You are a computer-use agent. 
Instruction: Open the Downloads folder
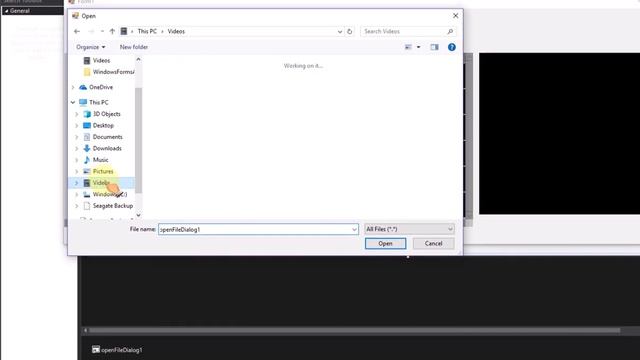pyautogui.click(x=107, y=149)
